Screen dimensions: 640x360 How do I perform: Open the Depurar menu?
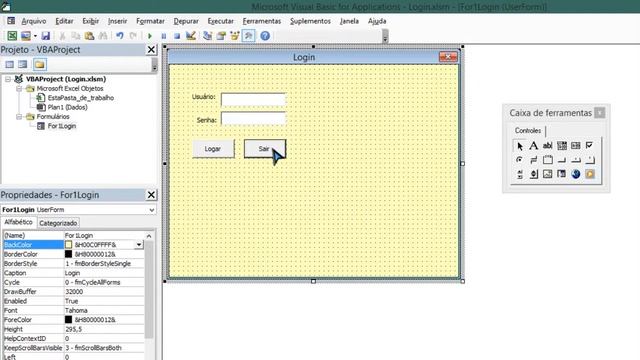pyautogui.click(x=186, y=21)
